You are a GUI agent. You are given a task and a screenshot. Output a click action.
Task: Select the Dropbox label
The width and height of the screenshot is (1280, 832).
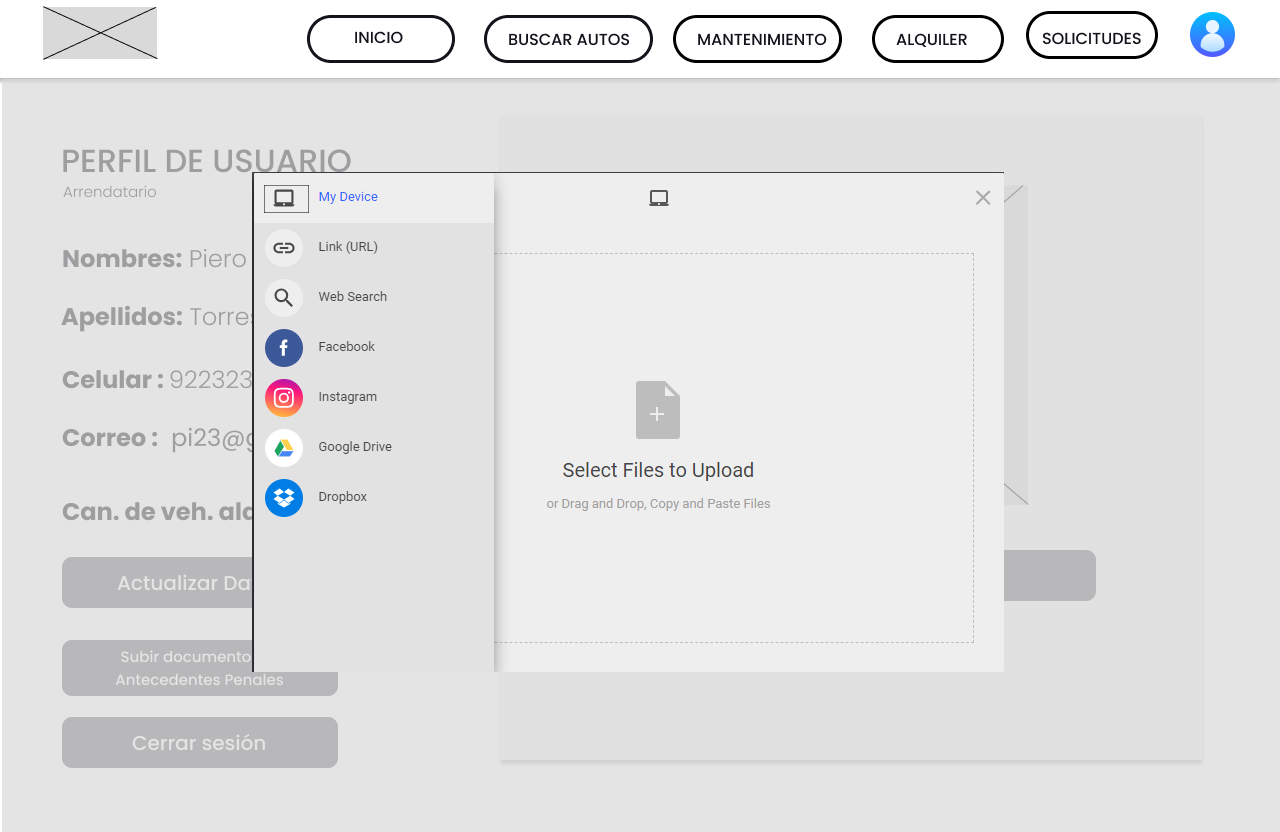pyautogui.click(x=342, y=497)
